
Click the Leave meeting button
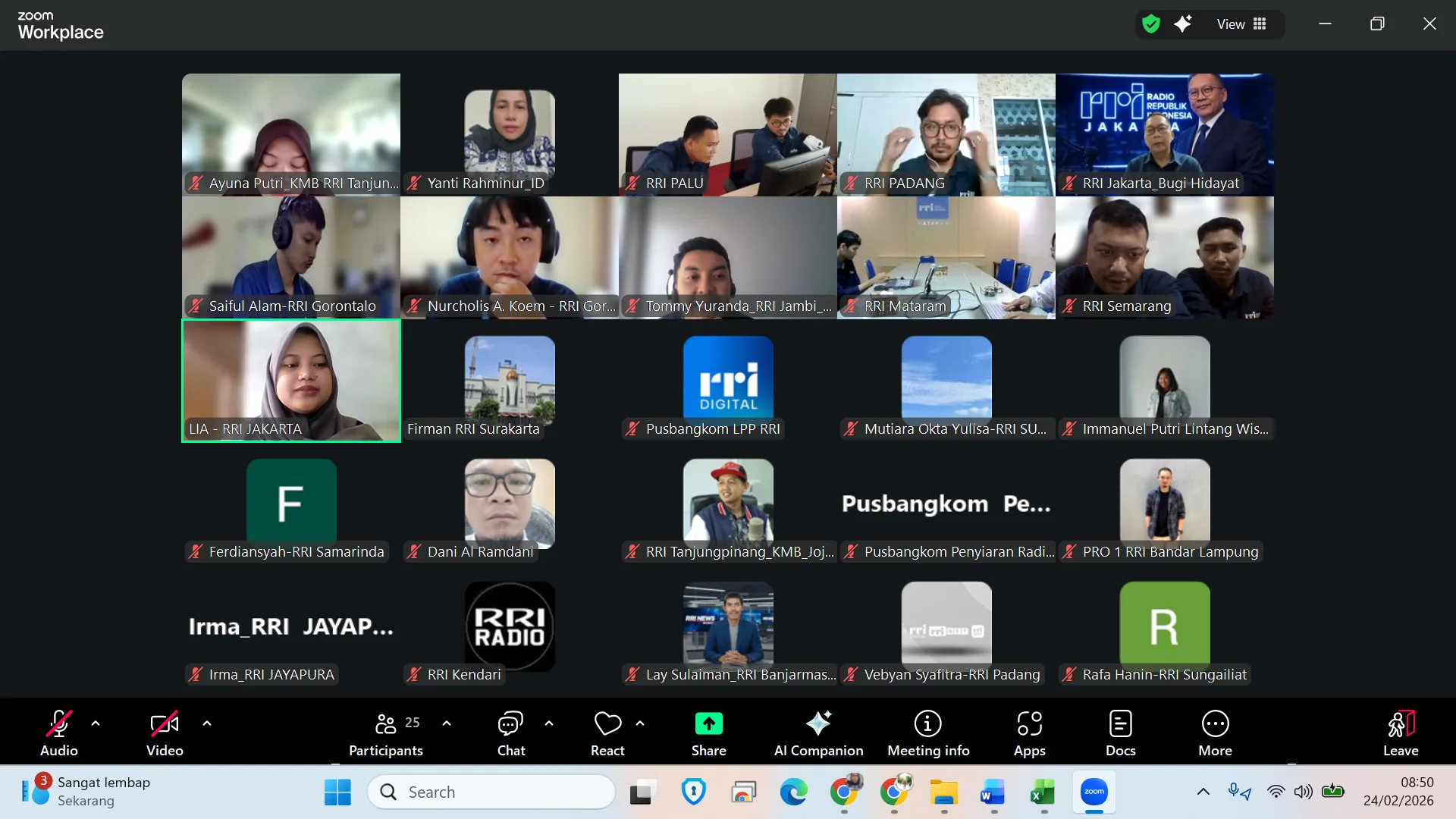click(x=1400, y=733)
